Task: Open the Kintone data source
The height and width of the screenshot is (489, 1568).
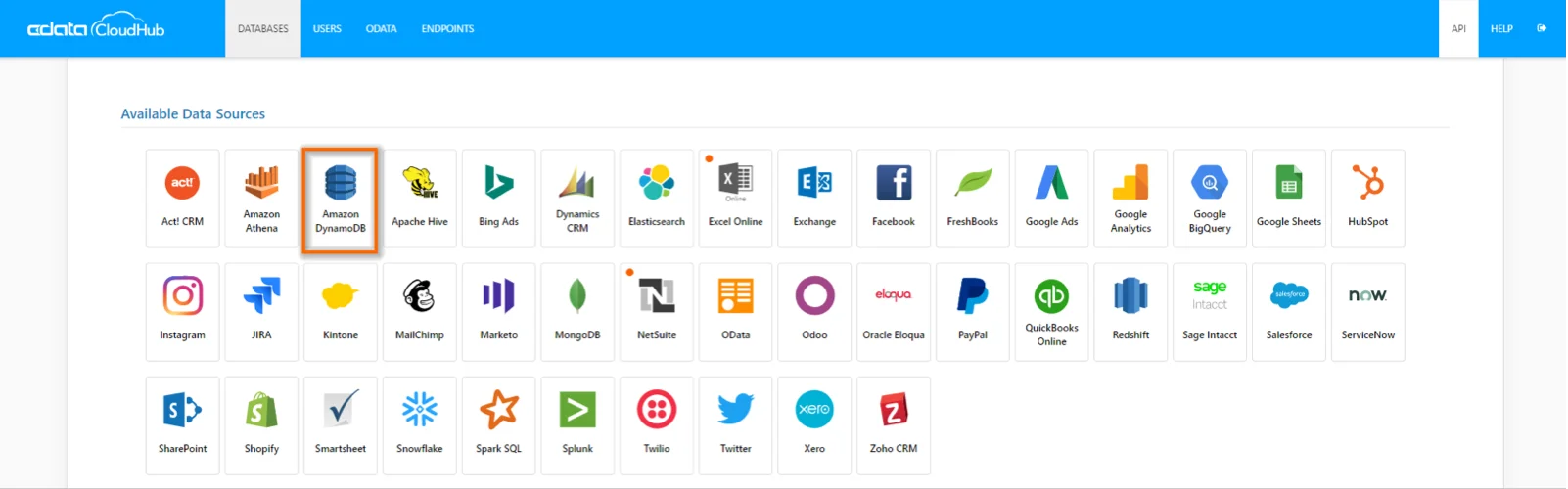Action: point(341,312)
